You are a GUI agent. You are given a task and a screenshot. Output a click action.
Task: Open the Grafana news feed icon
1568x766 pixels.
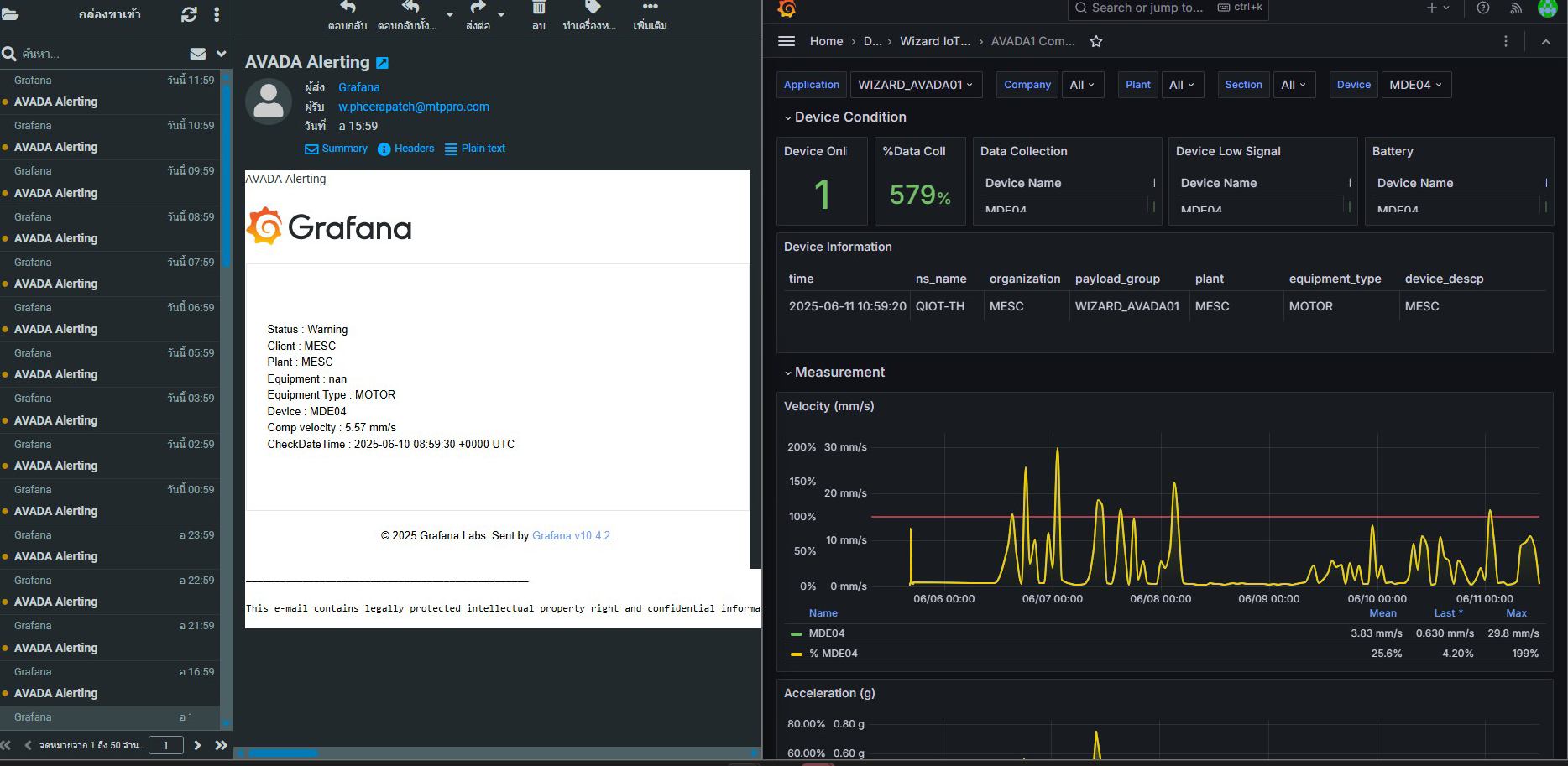1516,8
